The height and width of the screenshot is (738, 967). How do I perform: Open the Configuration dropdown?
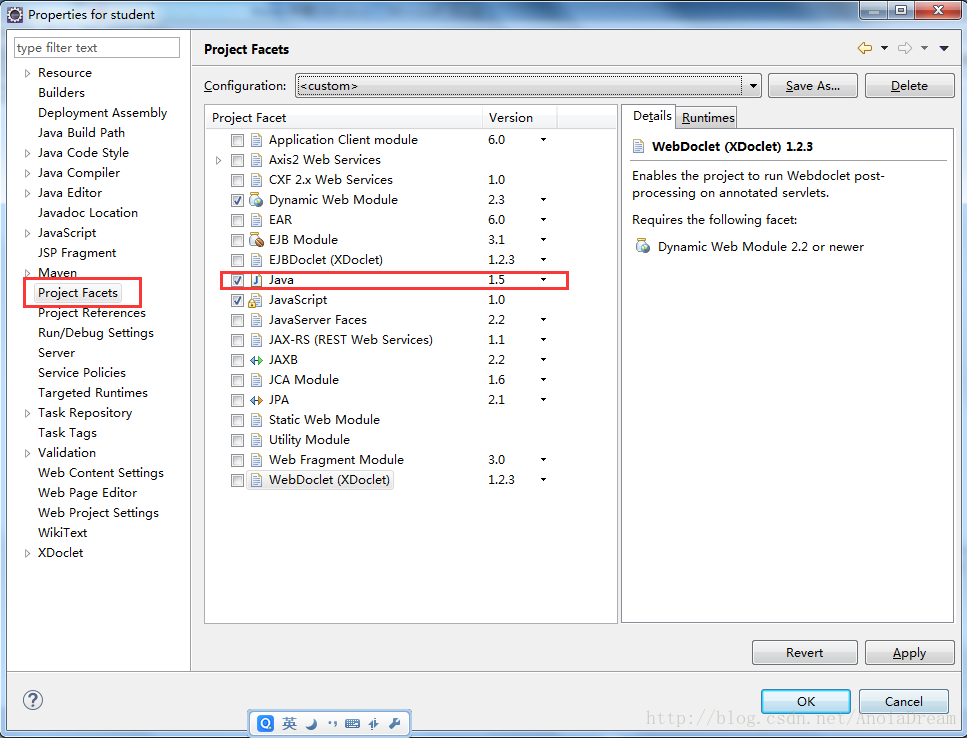point(752,86)
